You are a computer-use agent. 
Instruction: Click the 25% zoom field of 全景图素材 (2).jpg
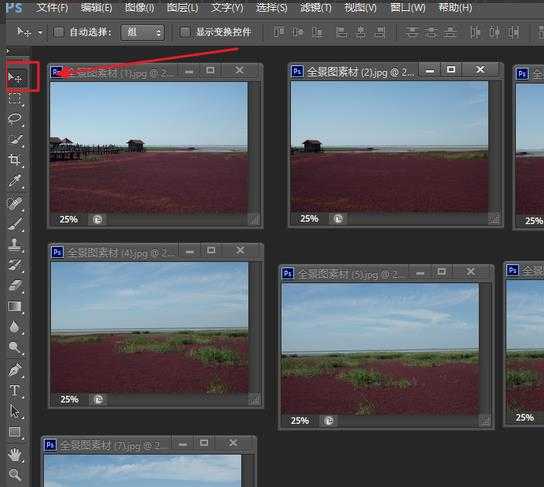tap(309, 219)
